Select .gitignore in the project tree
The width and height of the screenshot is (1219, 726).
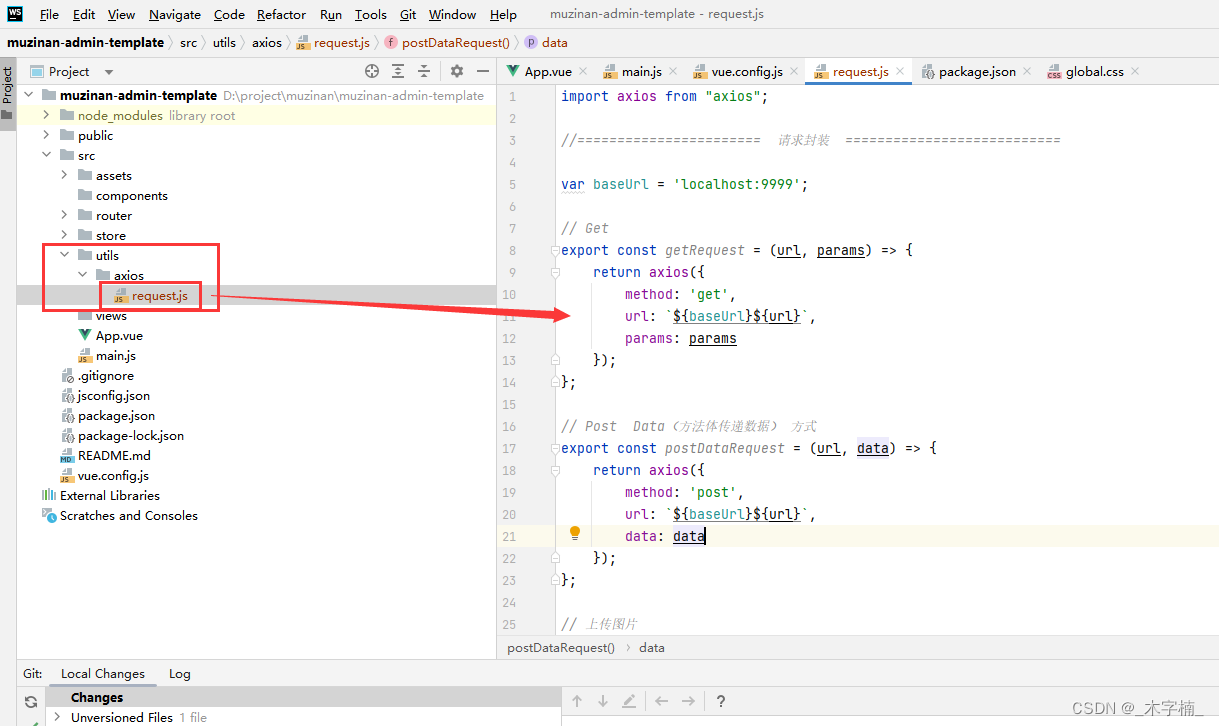tap(105, 375)
